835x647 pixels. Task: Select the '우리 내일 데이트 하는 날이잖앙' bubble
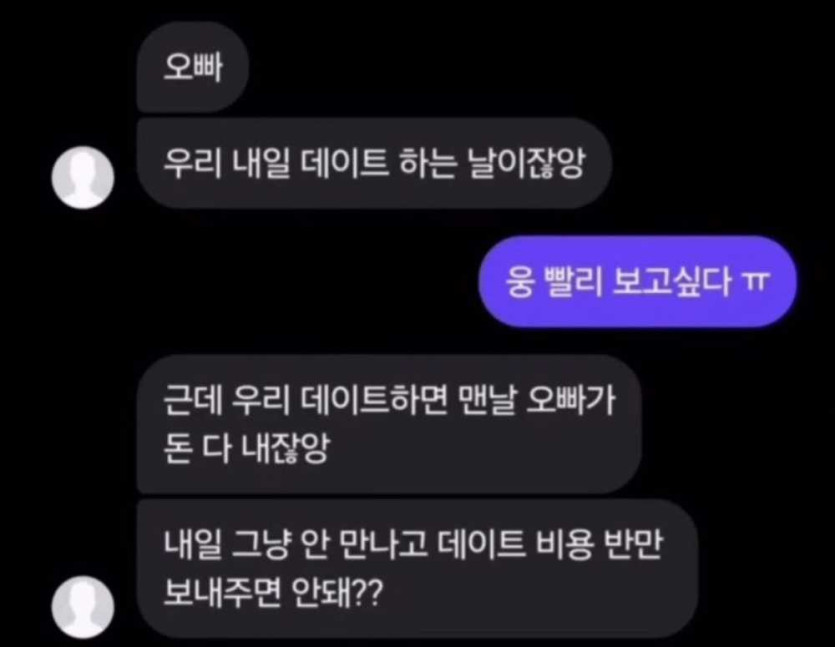click(374, 163)
